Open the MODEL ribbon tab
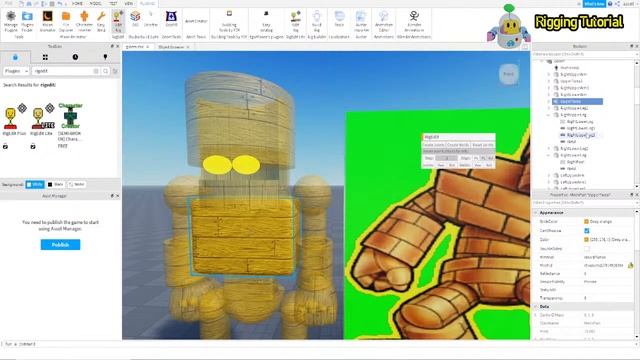This screenshot has width=640, height=360. coord(96,3)
